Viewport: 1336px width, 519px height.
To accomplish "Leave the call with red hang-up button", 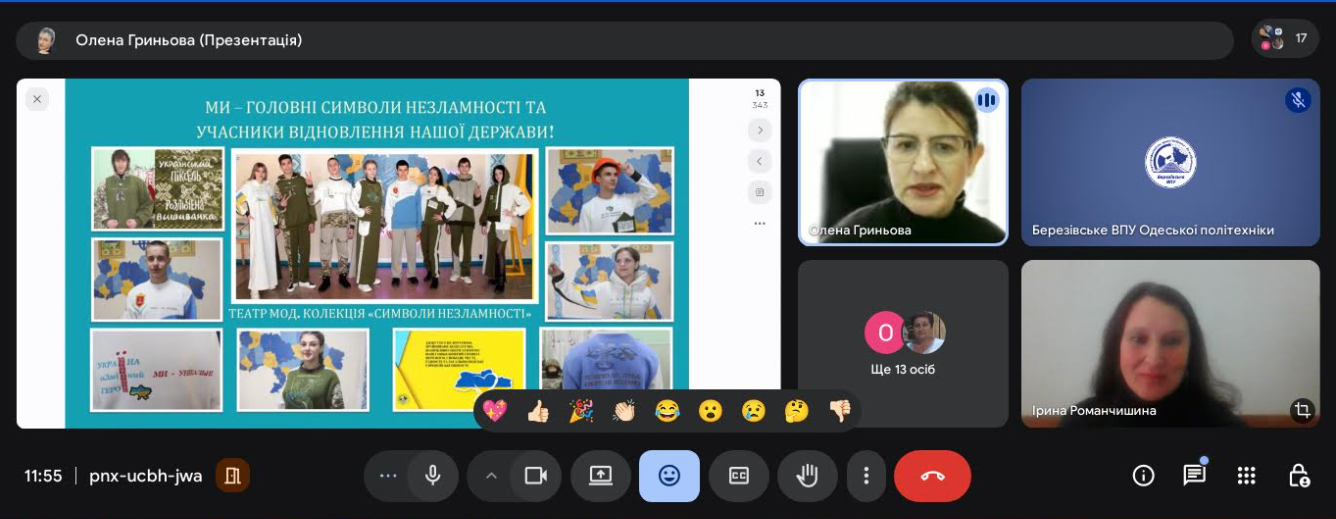I will click(932, 476).
